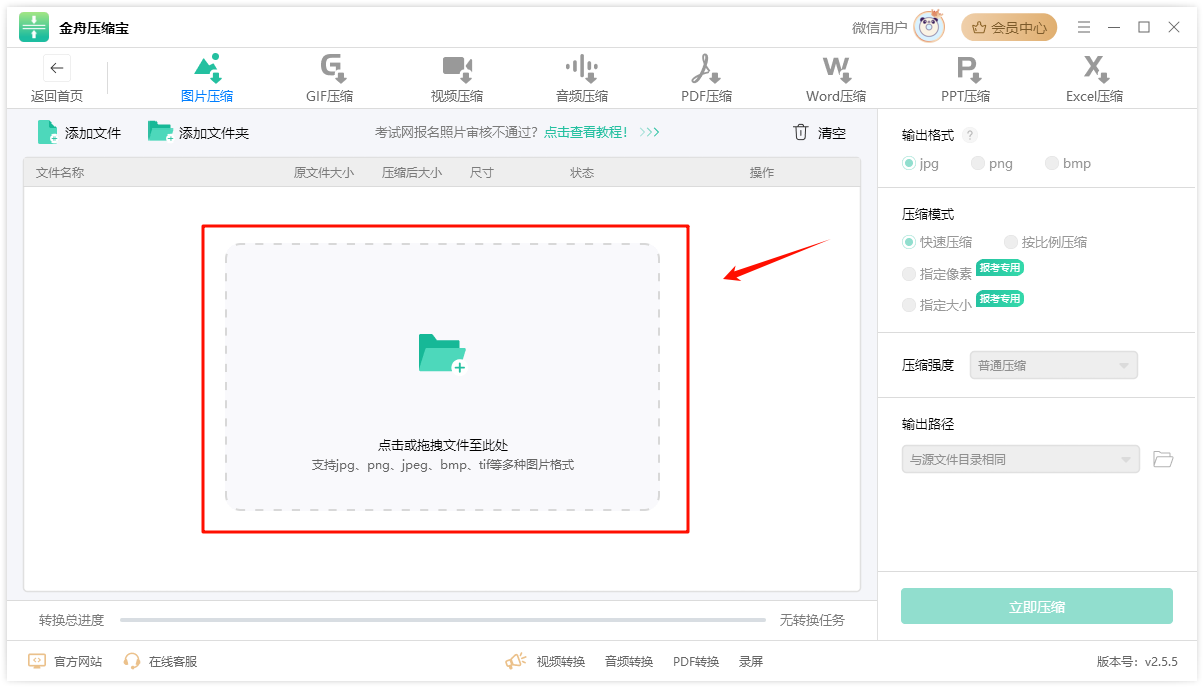Click the 无转换任务 status text
Image resolution: width=1204 pixels, height=688 pixels.
coord(812,620)
